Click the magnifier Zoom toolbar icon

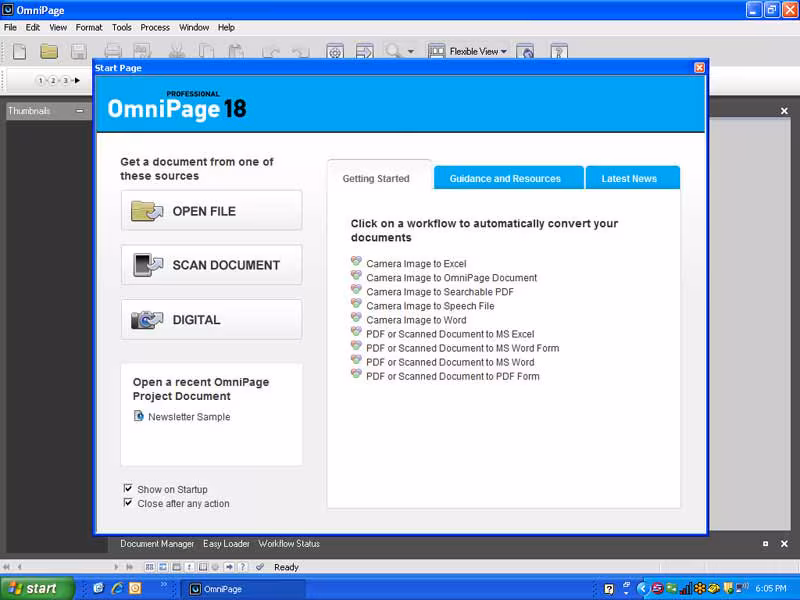[x=393, y=51]
